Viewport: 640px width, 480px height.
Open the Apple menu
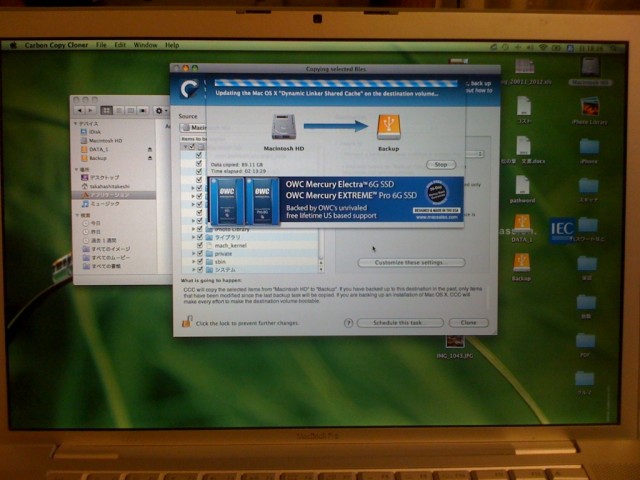coord(13,45)
